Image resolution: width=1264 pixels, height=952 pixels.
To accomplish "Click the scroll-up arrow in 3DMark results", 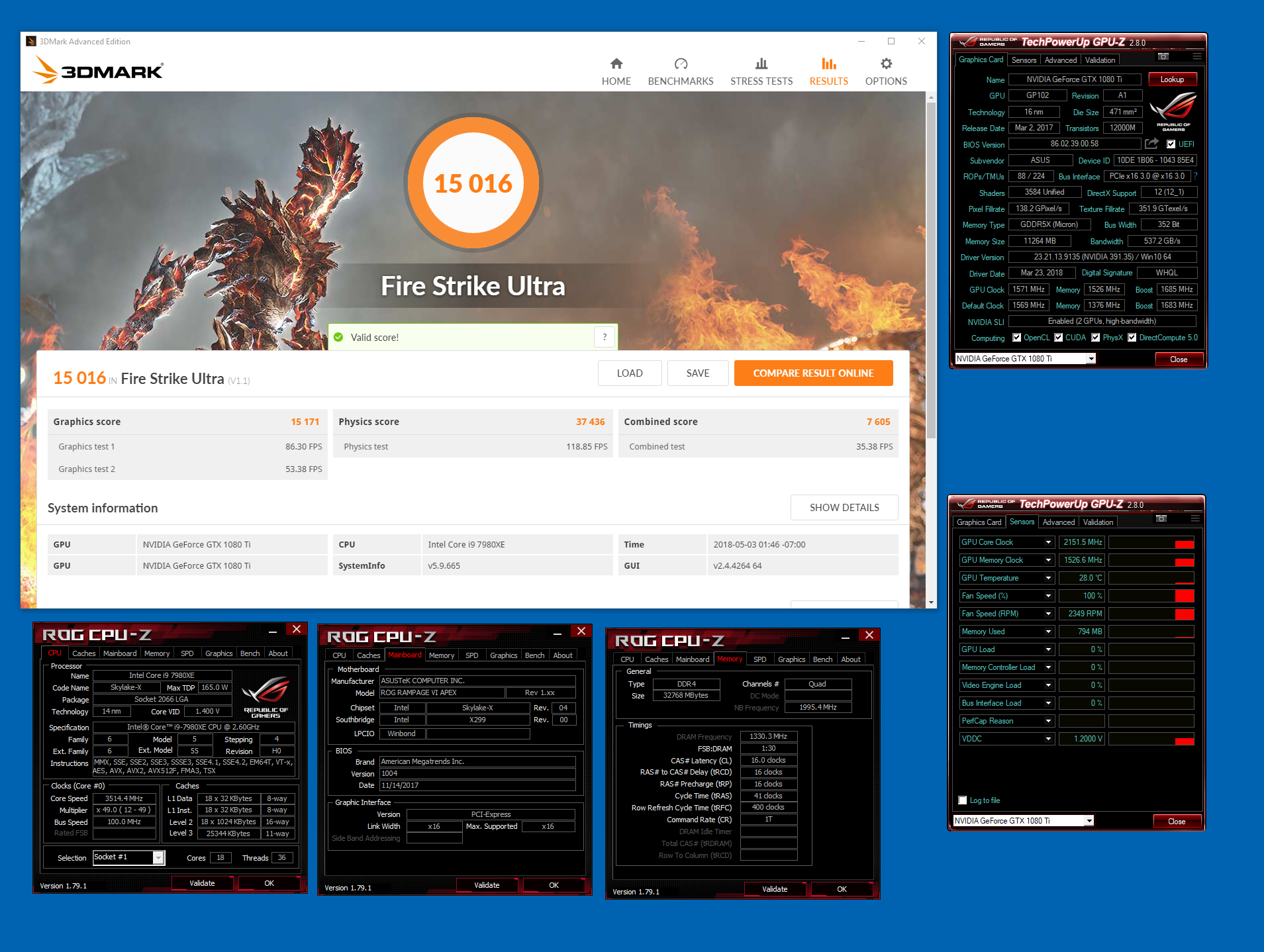I will click(931, 97).
